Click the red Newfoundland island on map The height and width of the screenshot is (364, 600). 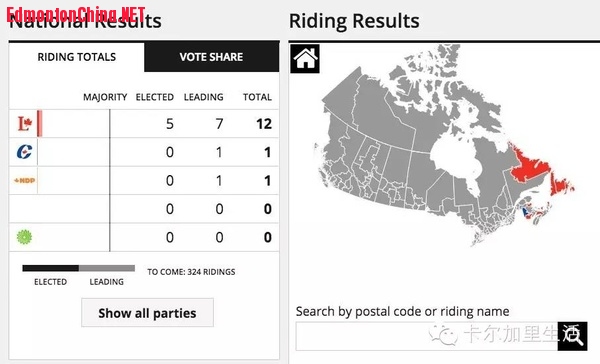[560, 185]
